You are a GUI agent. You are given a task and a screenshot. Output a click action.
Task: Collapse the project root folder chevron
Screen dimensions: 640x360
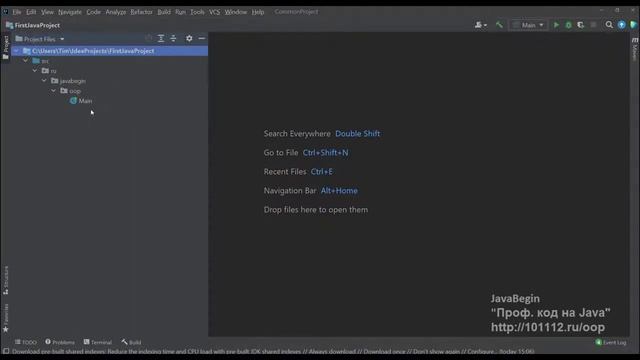tap(16, 51)
